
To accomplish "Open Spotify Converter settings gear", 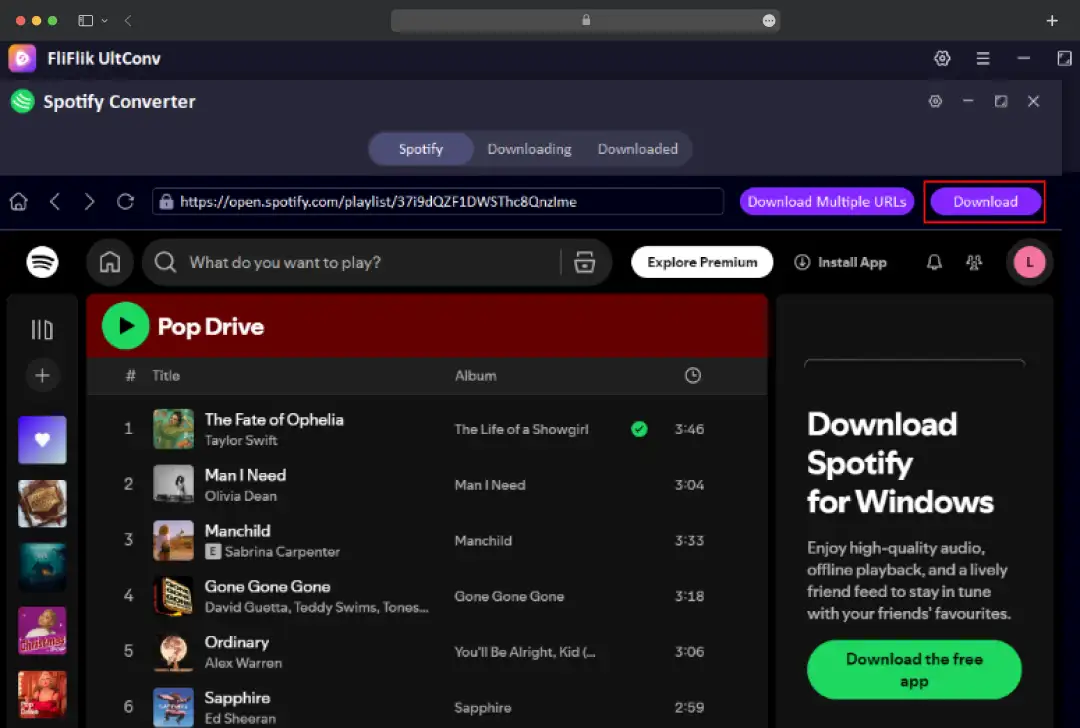I will point(935,101).
